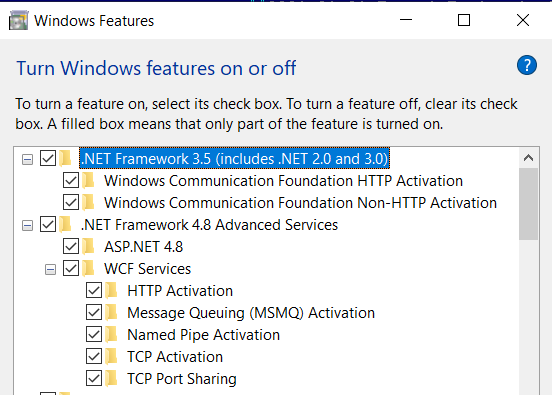Click 'Turn Windows features on or off' heading

156,68
